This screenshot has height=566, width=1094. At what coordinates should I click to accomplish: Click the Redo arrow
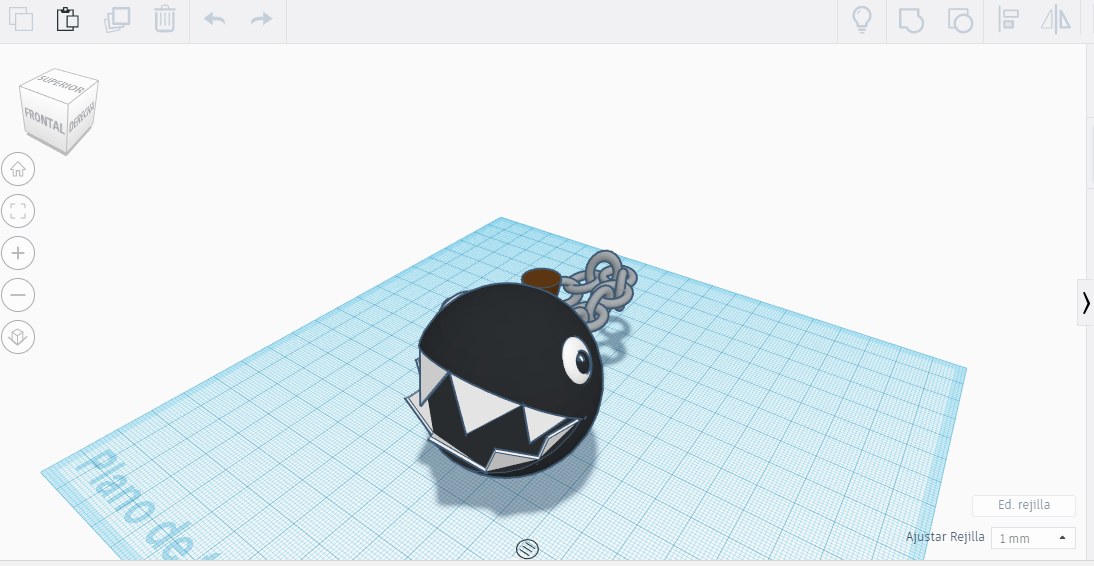(261, 19)
